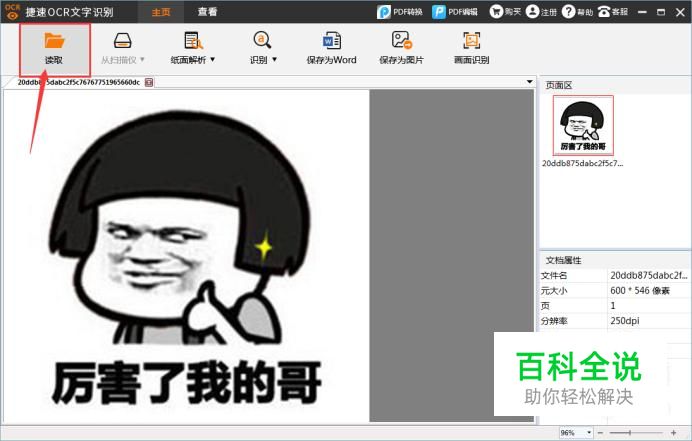Click the 注册 user icon
Image resolution: width=692 pixels, height=441 pixels.
533,11
